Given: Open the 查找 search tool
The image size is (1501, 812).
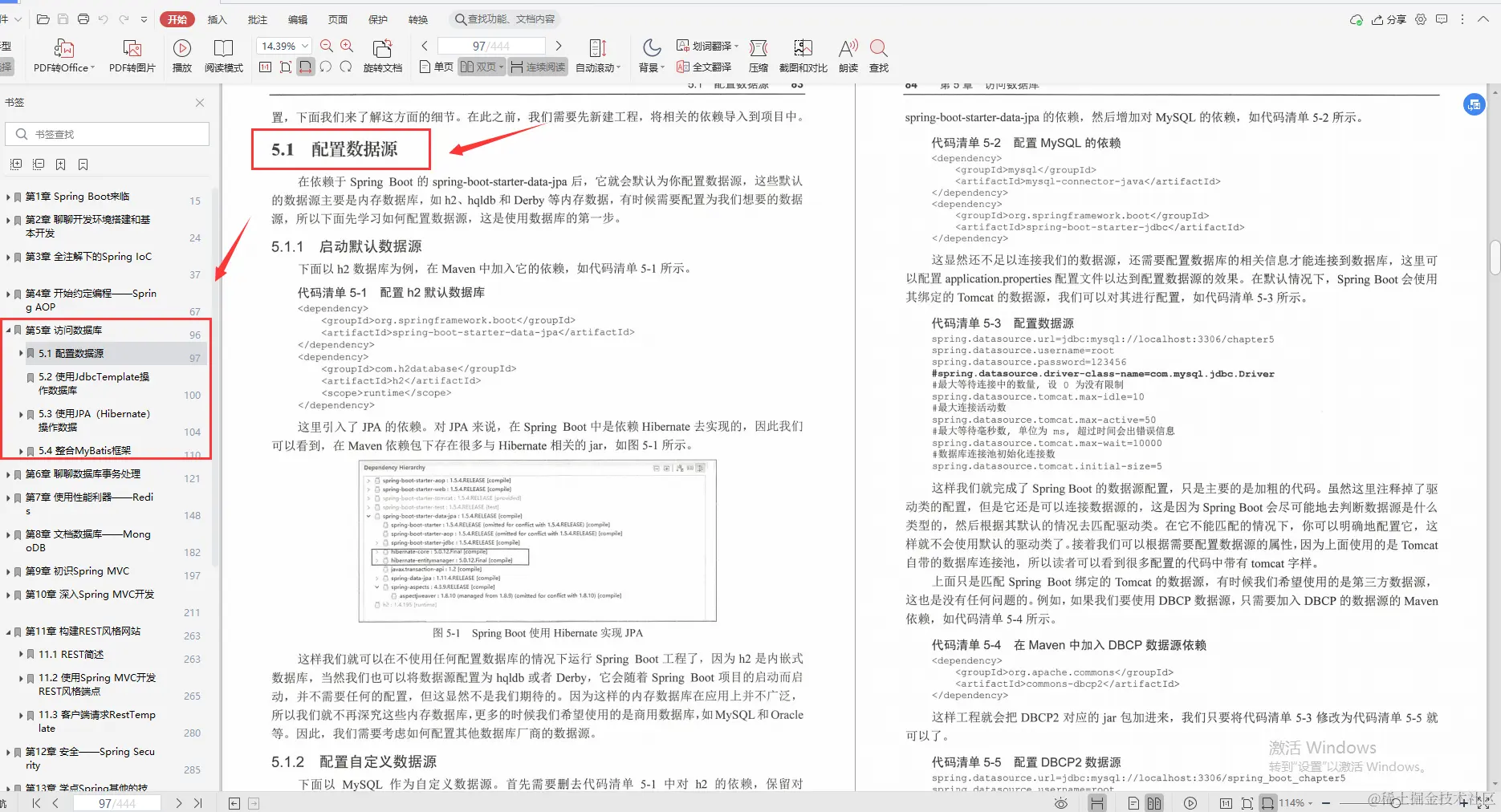Looking at the screenshot, I should tap(878, 55).
